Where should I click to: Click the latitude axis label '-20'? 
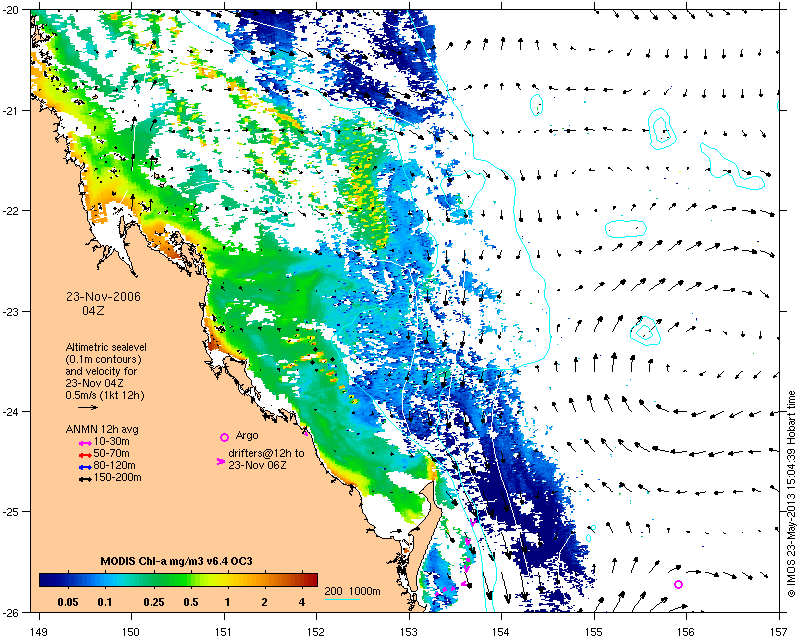[x=11, y=10]
